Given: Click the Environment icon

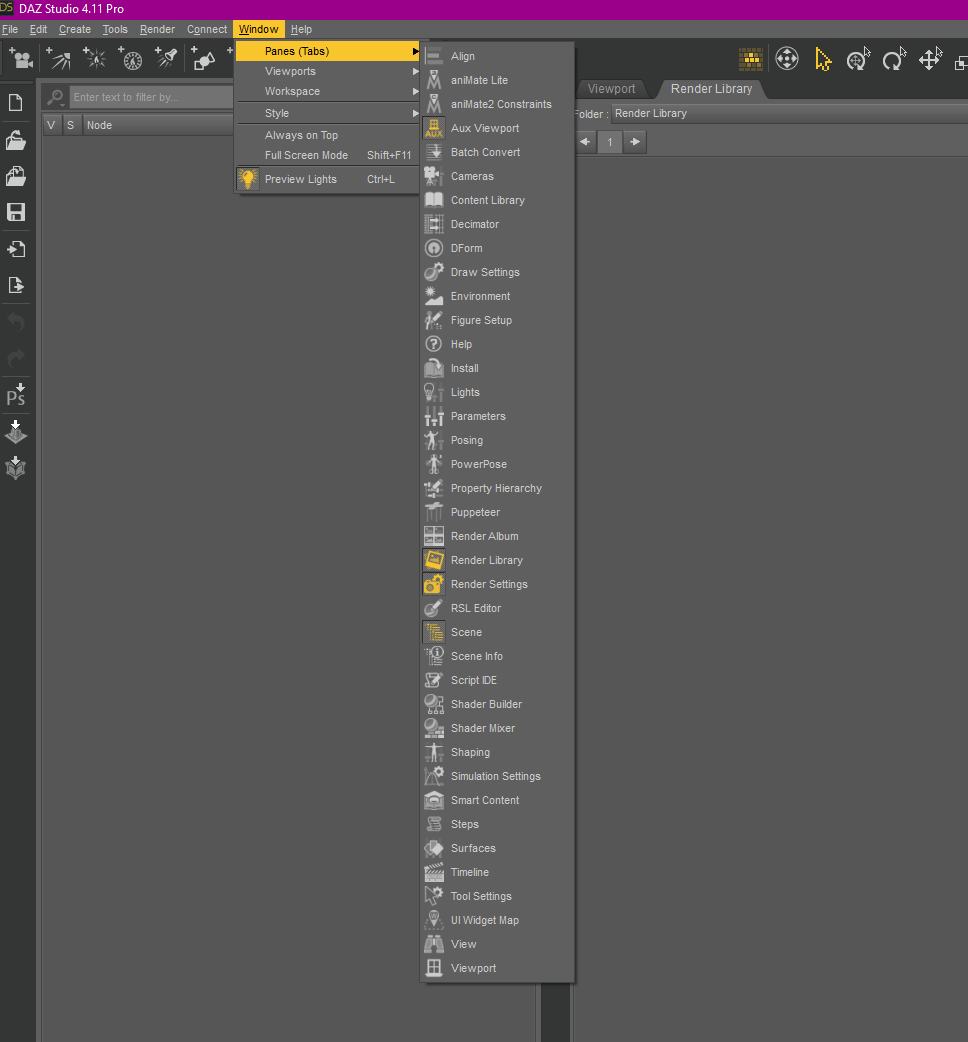Looking at the screenshot, I should pos(434,296).
